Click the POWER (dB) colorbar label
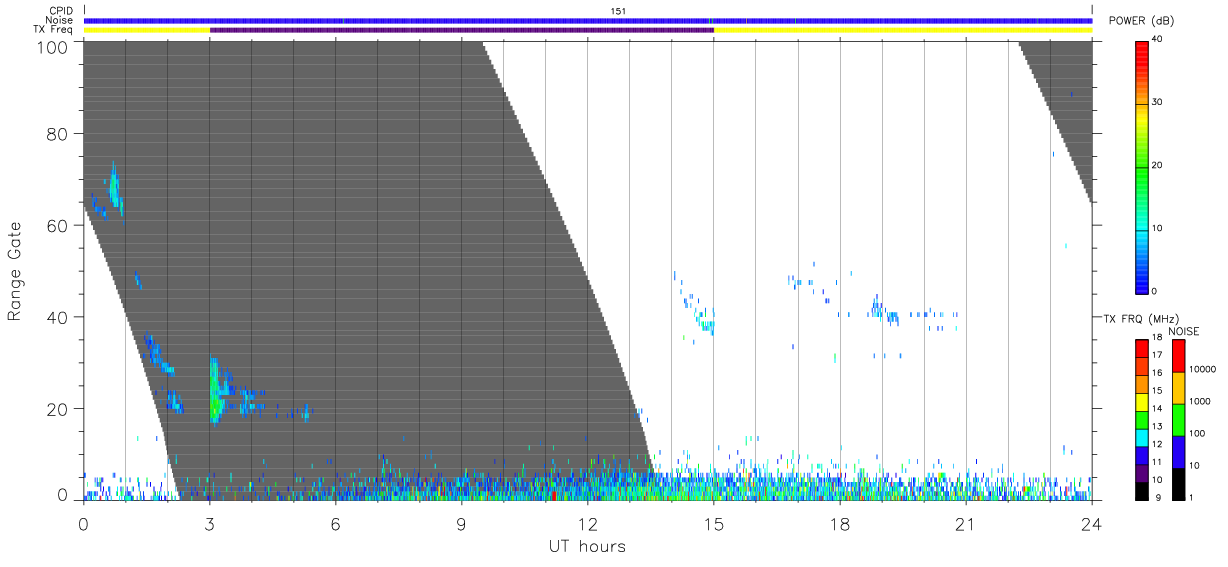 [1142, 20]
